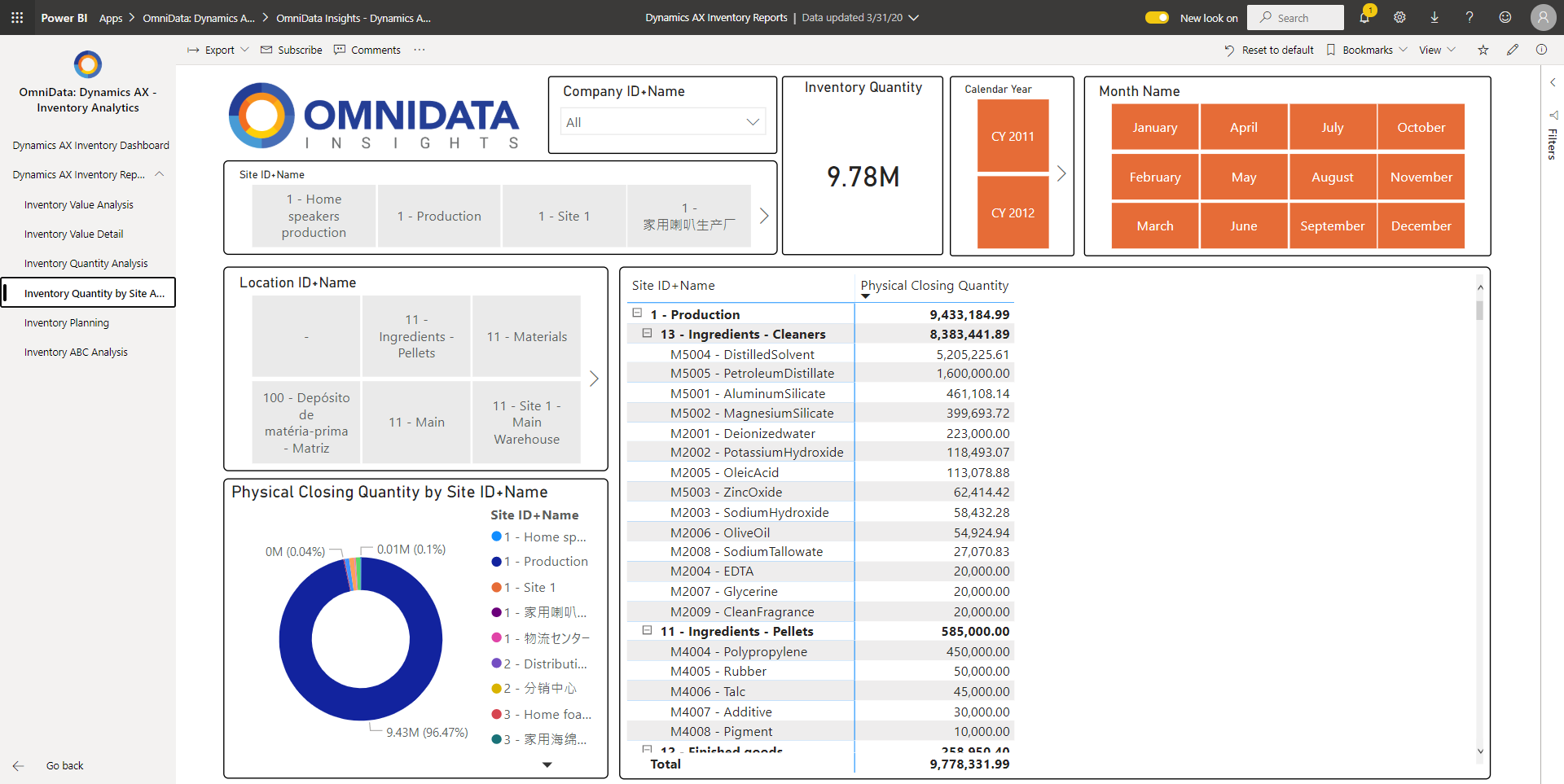Open Inventory Value Analysis page
This screenshot has width=1564, height=784.
[x=78, y=204]
